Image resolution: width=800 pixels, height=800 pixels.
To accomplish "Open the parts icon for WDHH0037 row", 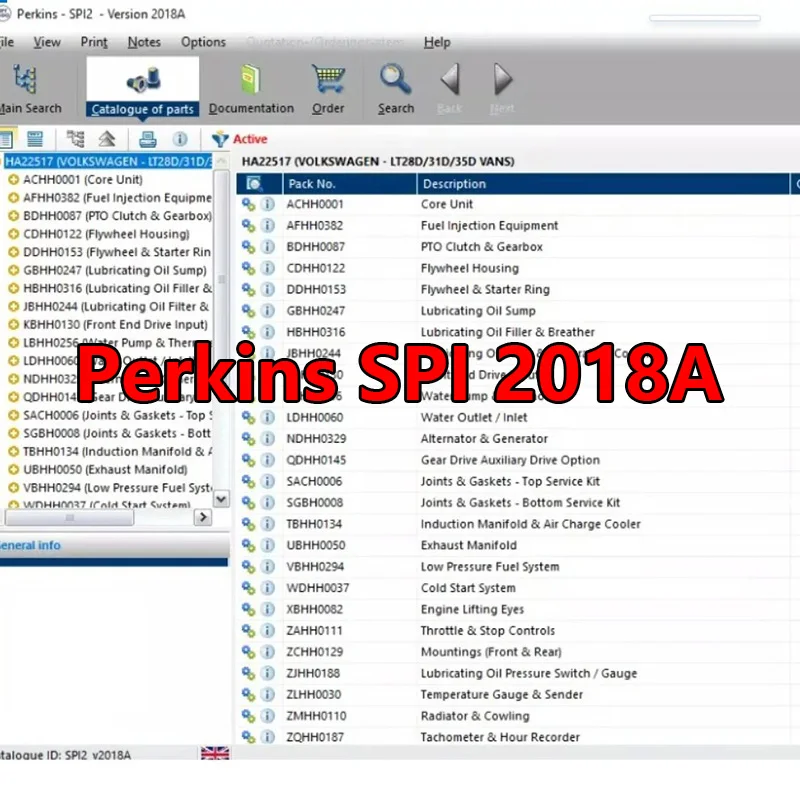I will [248, 588].
